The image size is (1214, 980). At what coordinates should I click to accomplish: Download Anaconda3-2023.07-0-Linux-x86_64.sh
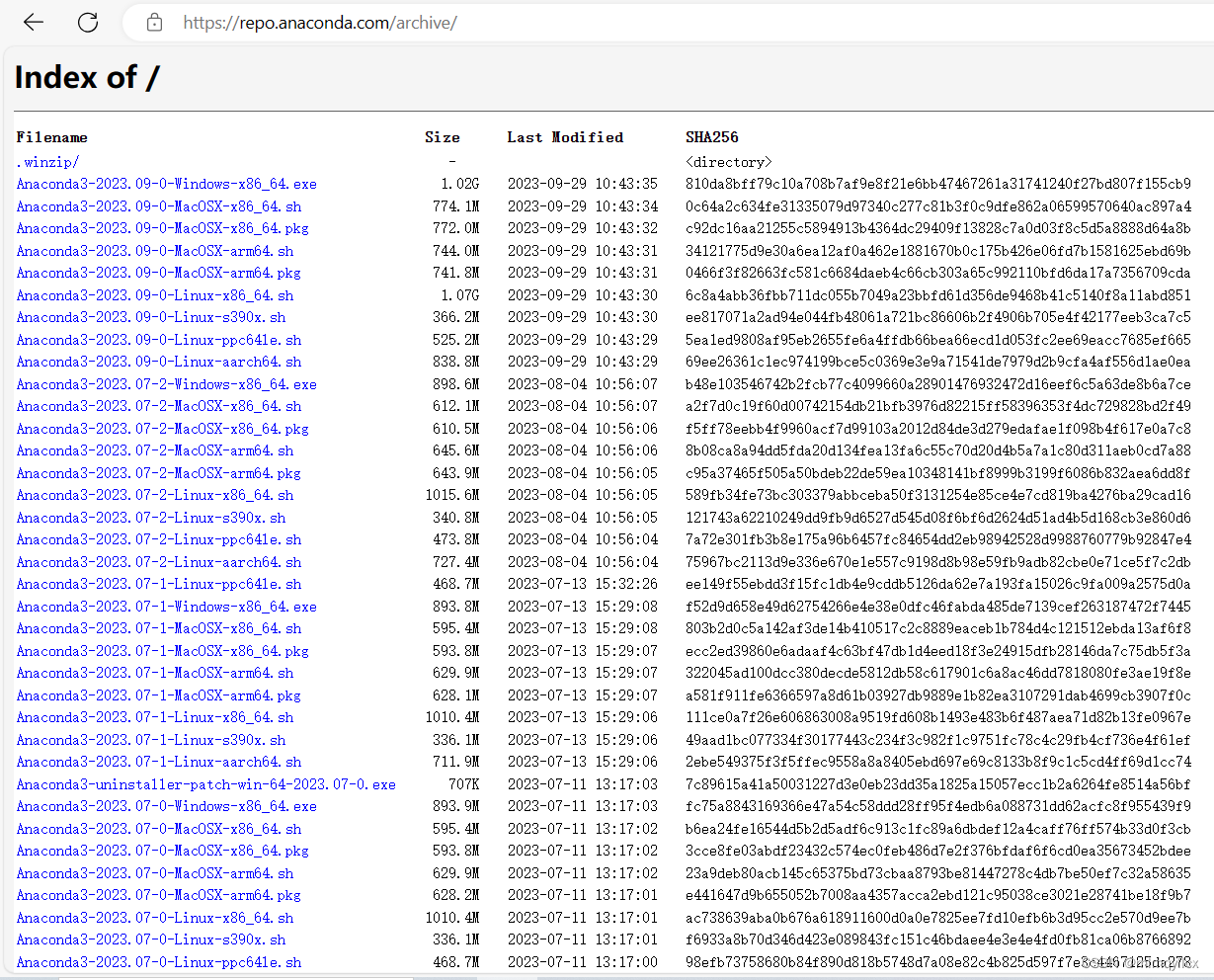pos(155,918)
